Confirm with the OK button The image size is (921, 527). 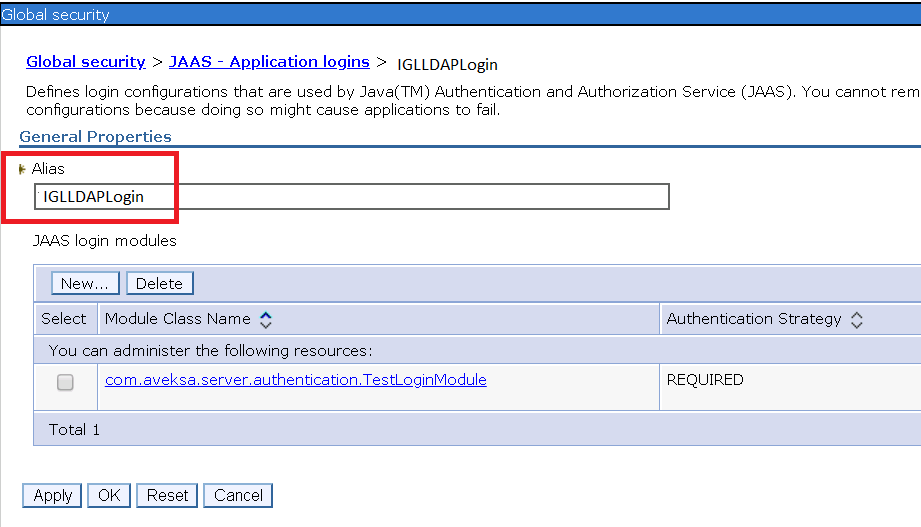tap(107, 495)
